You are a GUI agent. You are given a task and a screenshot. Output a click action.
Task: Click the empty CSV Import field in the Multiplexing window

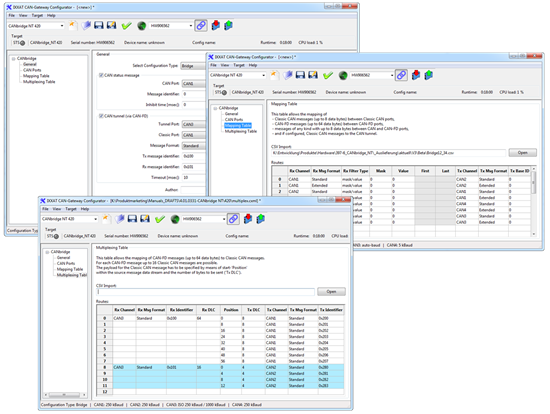(206, 292)
